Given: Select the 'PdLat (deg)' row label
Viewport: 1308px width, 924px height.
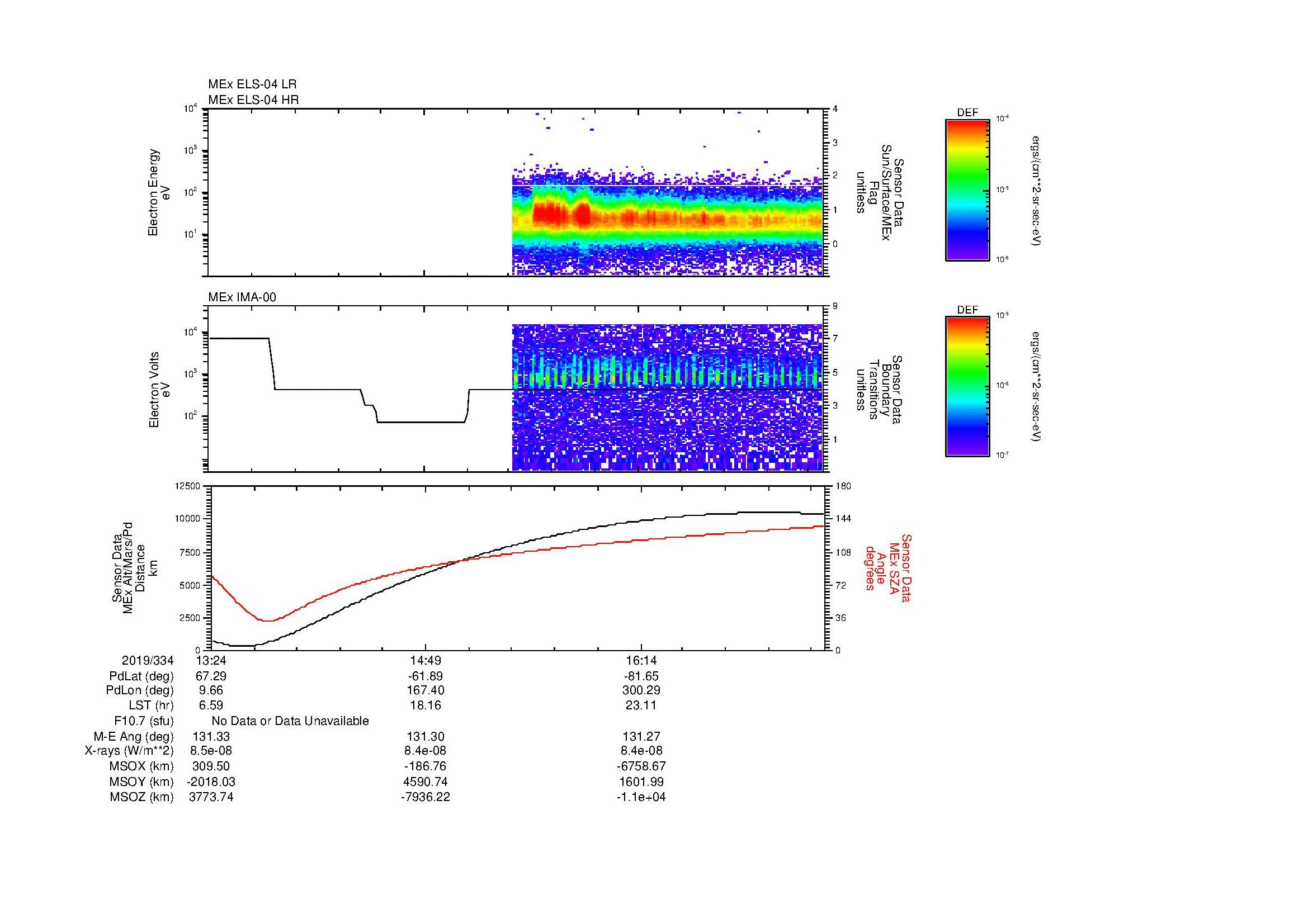Looking at the screenshot, I should click(x=141, y=676).
